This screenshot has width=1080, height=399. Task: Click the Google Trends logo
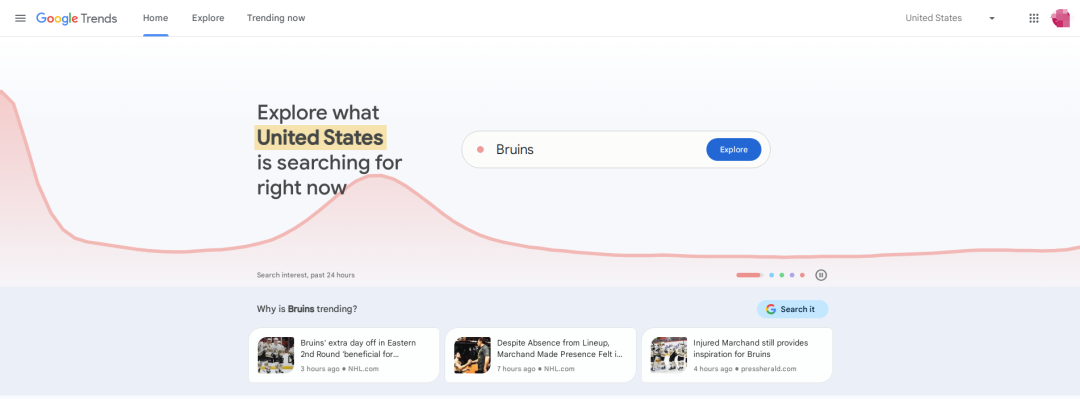coord(76,19)
